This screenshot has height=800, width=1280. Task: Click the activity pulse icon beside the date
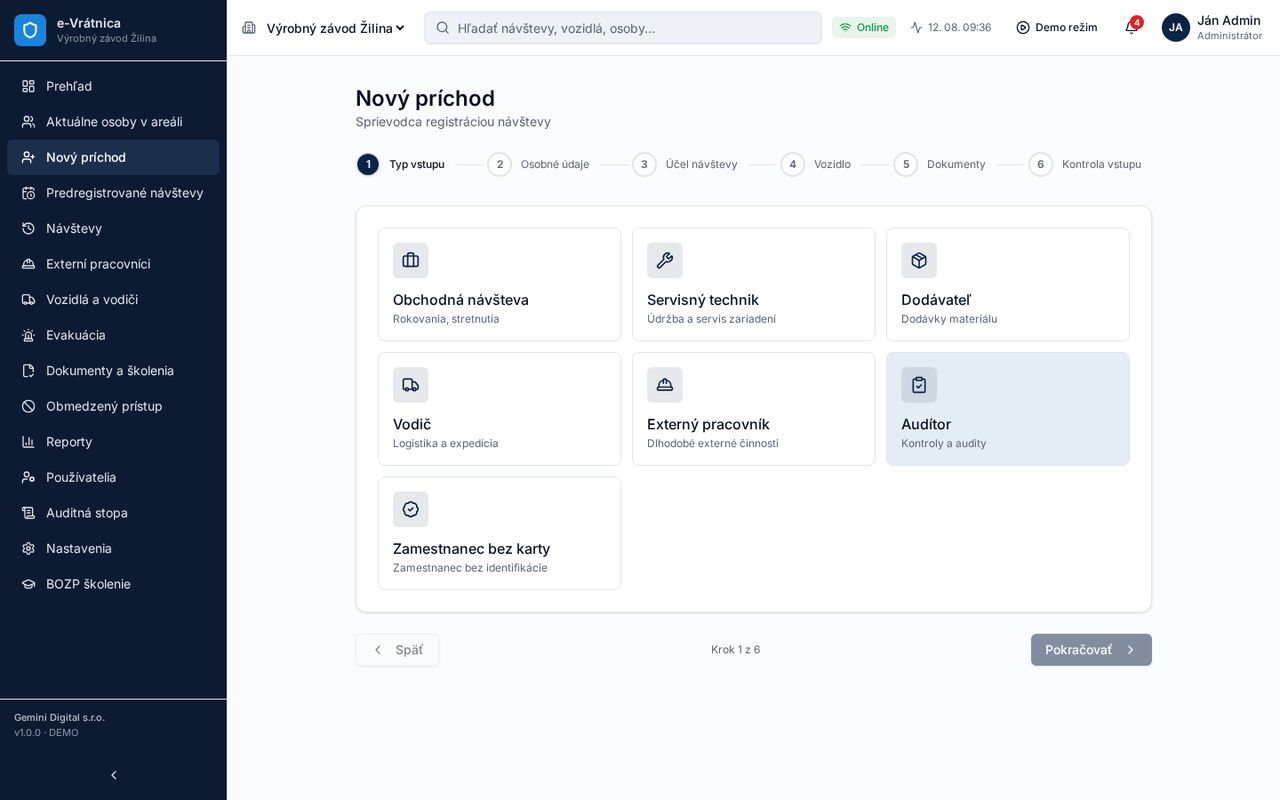pos(916,28)
